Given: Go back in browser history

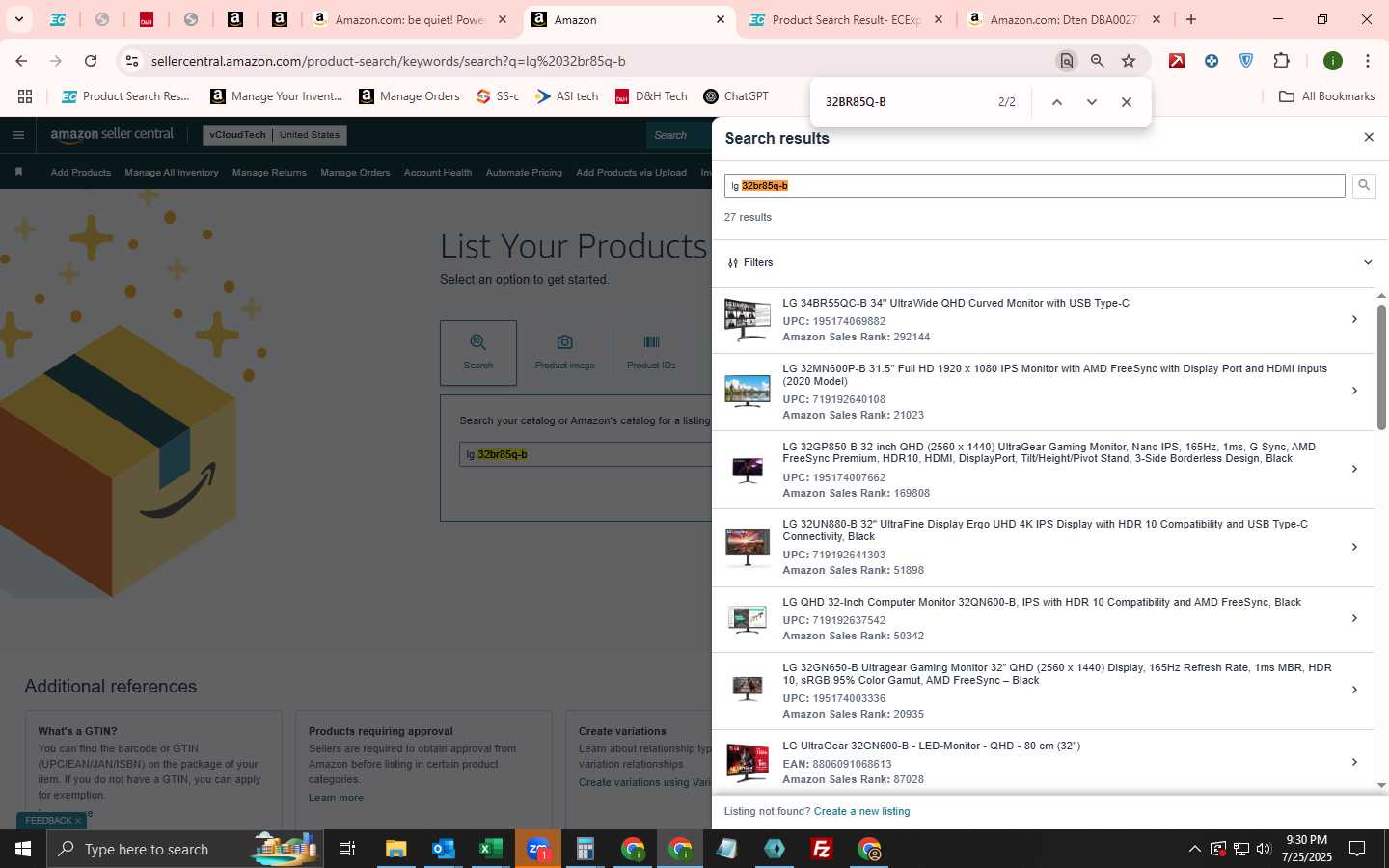Looking at the screenshot, I should tap(21, 61).
